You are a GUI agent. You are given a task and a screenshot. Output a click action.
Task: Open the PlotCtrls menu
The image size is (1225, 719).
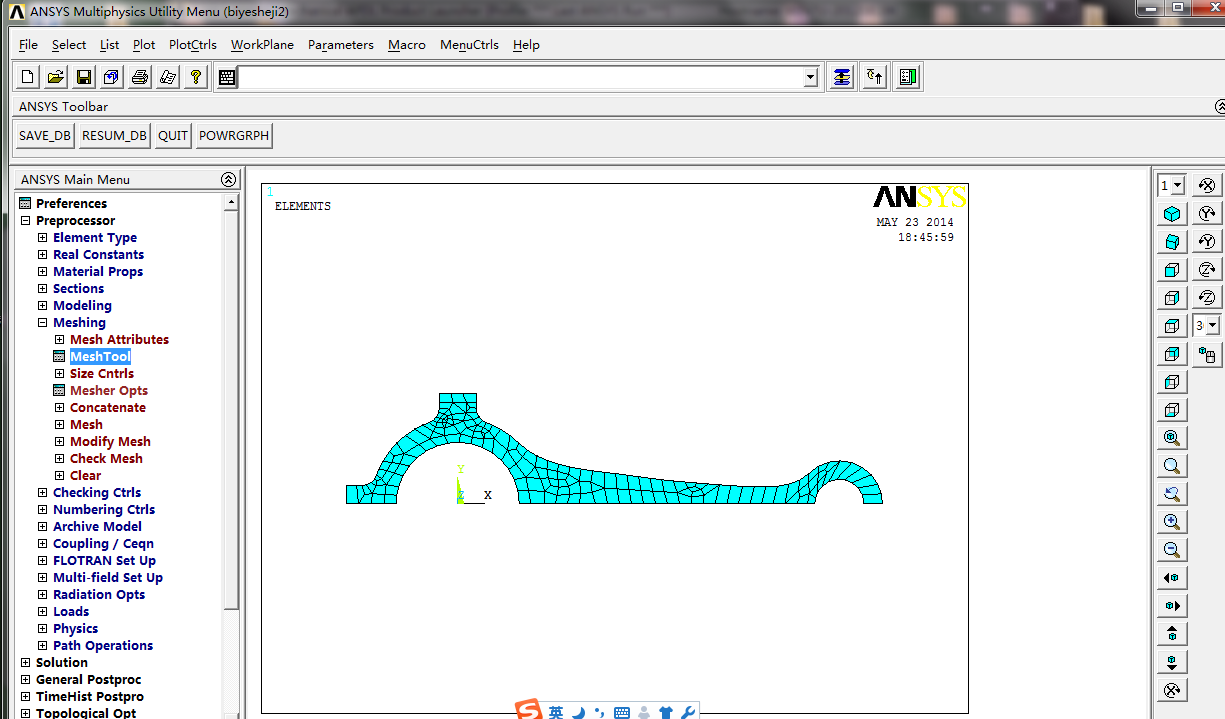[193, 45]
